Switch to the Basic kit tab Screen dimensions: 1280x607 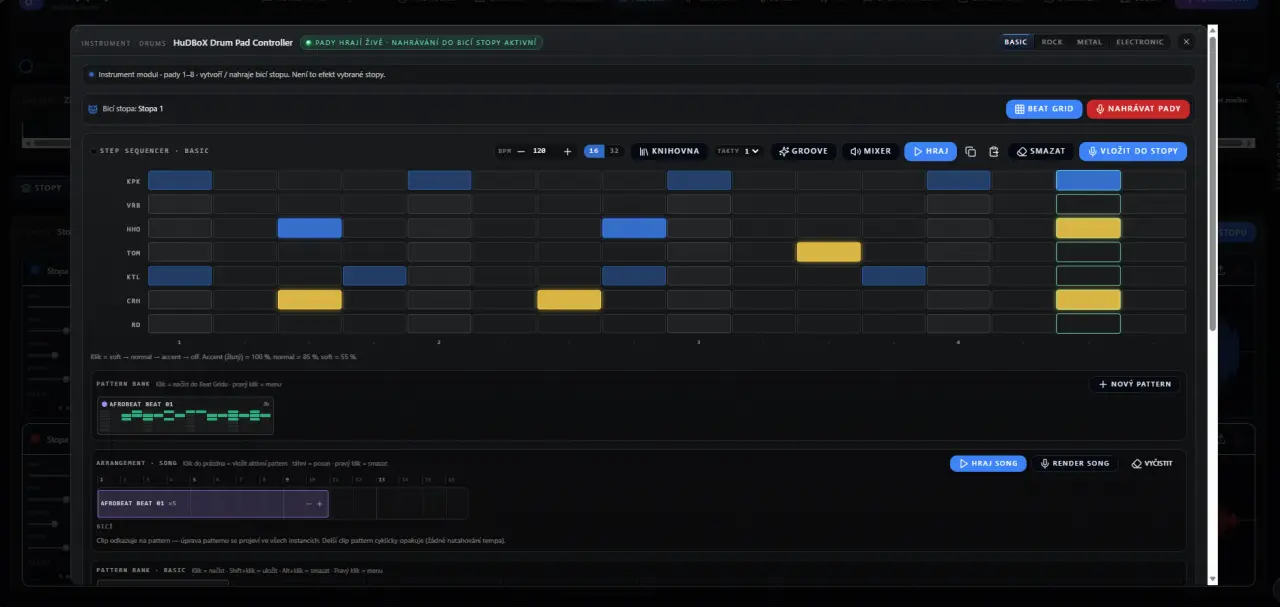pos(1016,42)
